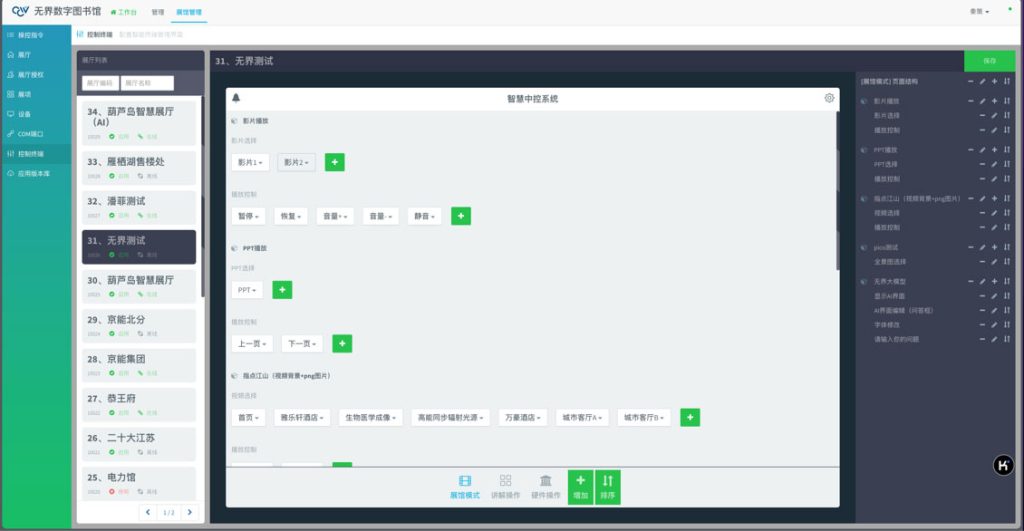
Task: Click the green 保存 button
Action: click(989, 61)
